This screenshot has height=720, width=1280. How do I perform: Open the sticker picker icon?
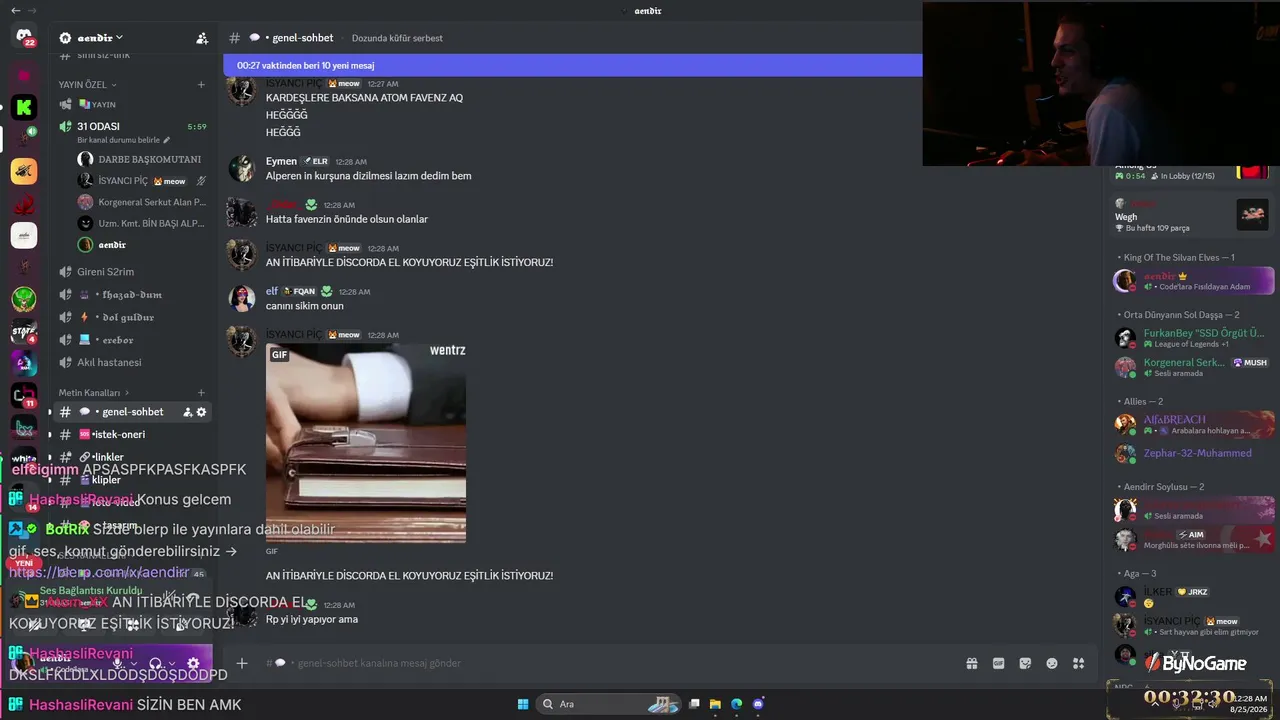1025,663
